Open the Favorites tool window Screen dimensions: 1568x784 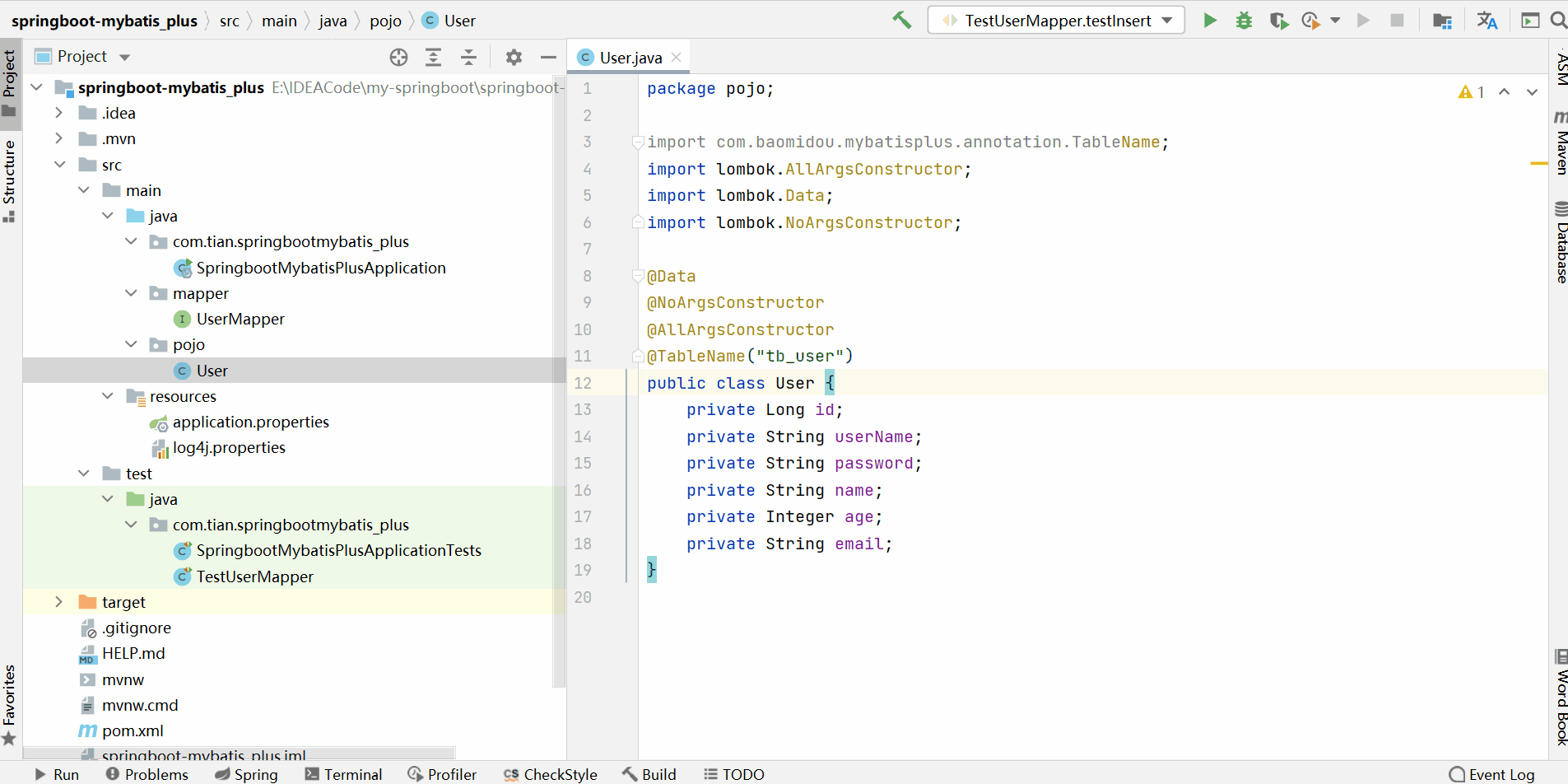click(9, 704)
